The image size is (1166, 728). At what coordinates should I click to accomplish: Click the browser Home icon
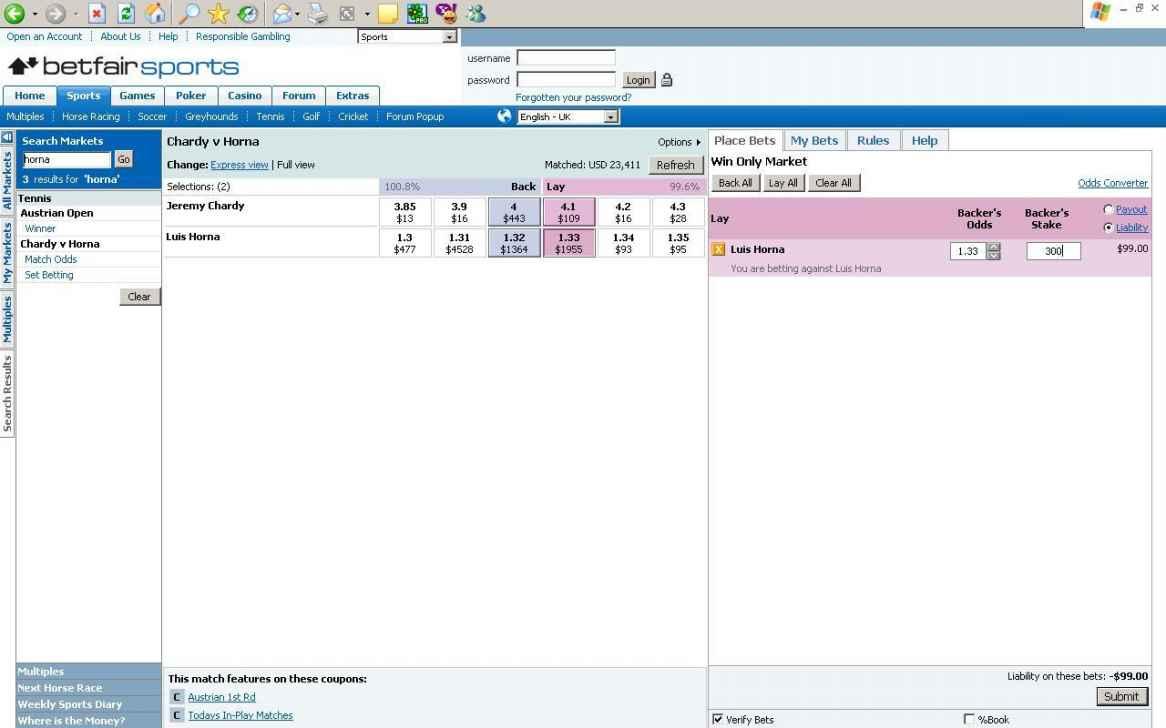(x=156, y=13)
